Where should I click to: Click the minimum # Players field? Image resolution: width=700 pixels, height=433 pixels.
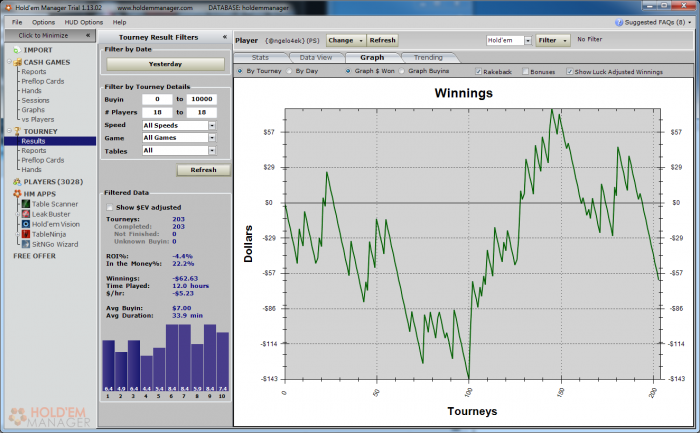click(157, 112)
